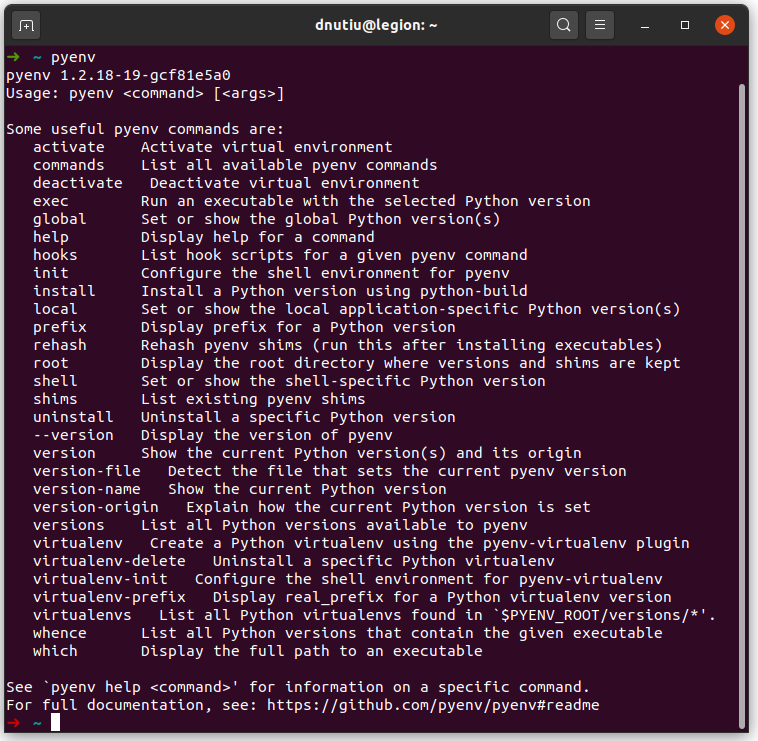Close the terminal window
758x741 pixels.
coord(724,24)
